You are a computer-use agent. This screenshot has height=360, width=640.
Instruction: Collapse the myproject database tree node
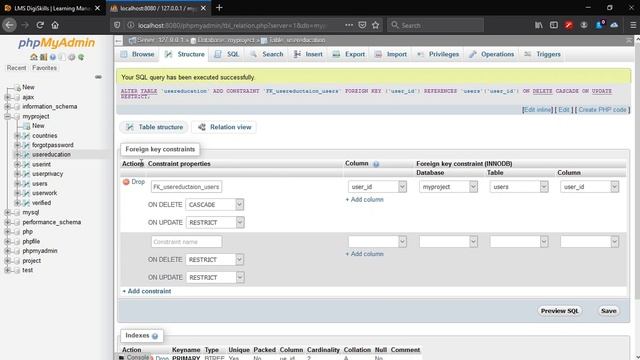[x=7, y=116]
